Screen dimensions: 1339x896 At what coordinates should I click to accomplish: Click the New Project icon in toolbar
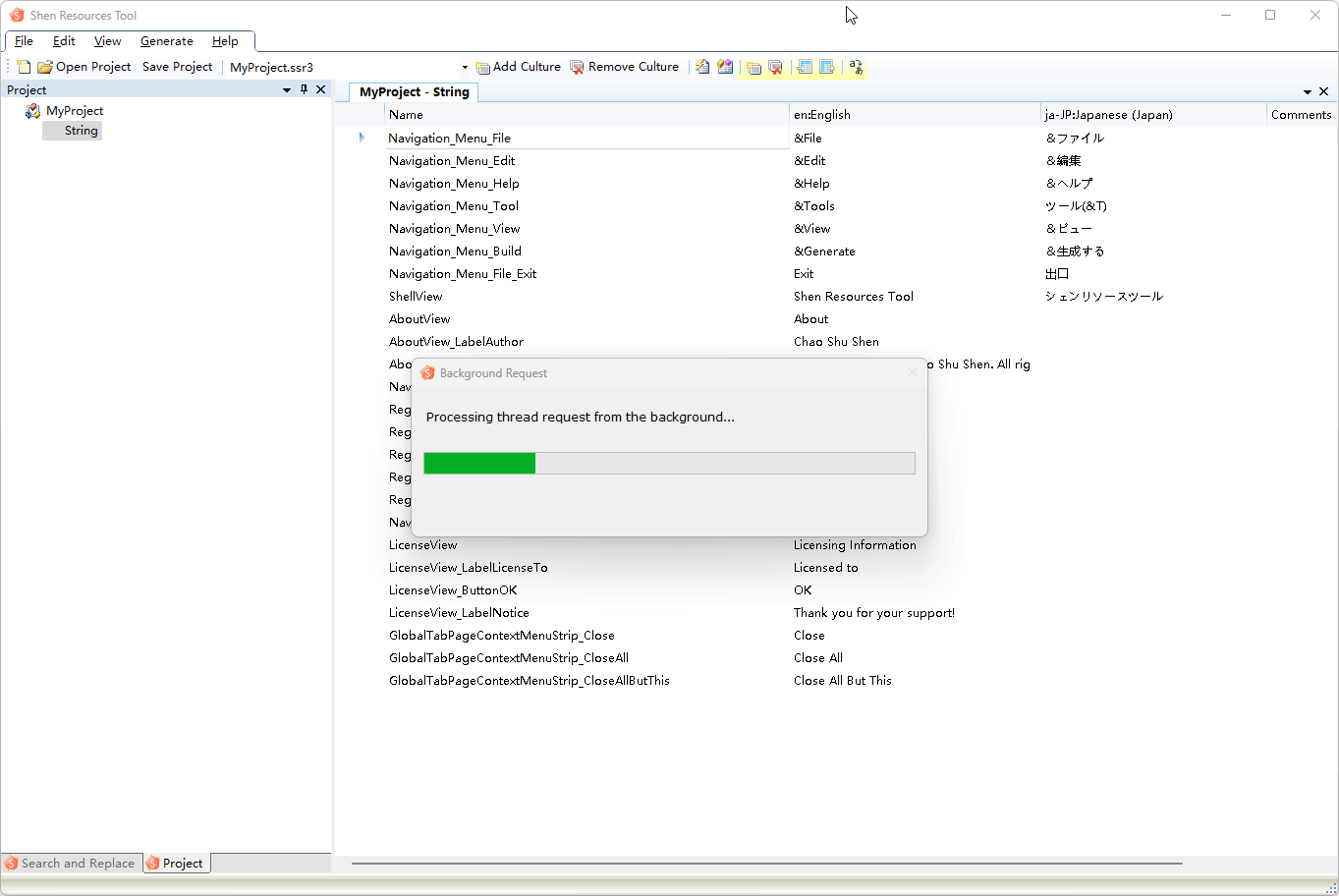(24, 67)
